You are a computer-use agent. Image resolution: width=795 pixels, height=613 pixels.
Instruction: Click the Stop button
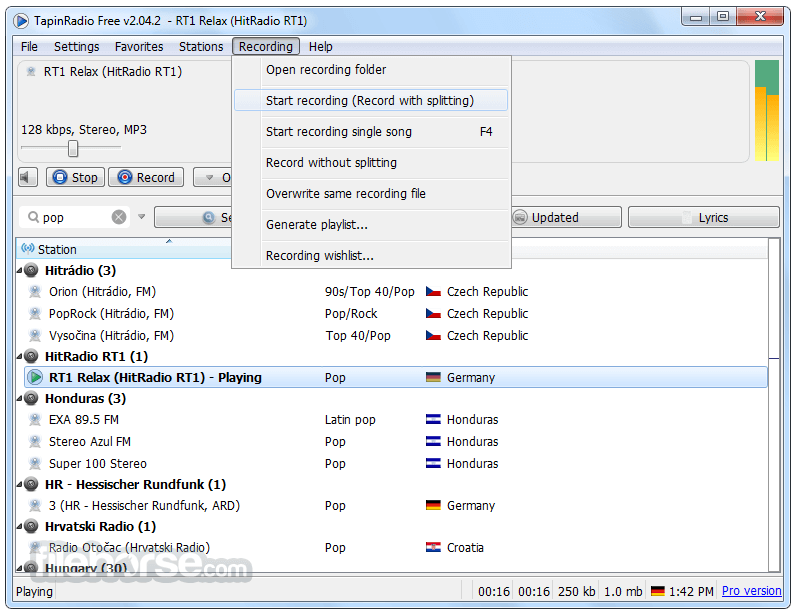tap(75, 177)
